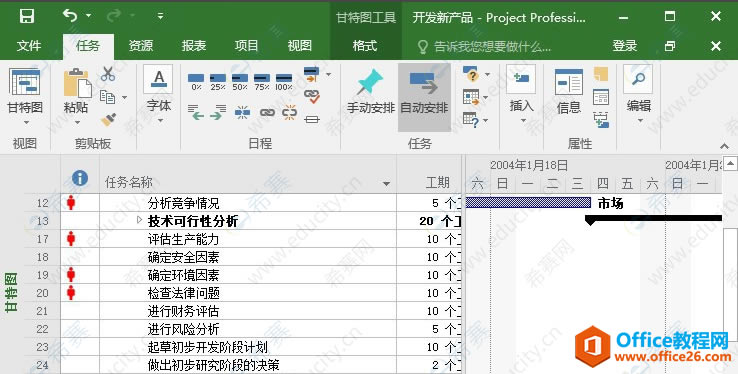
Task: Mark task 100% complete
Action: pyautogui.click(x=284, y=81)
